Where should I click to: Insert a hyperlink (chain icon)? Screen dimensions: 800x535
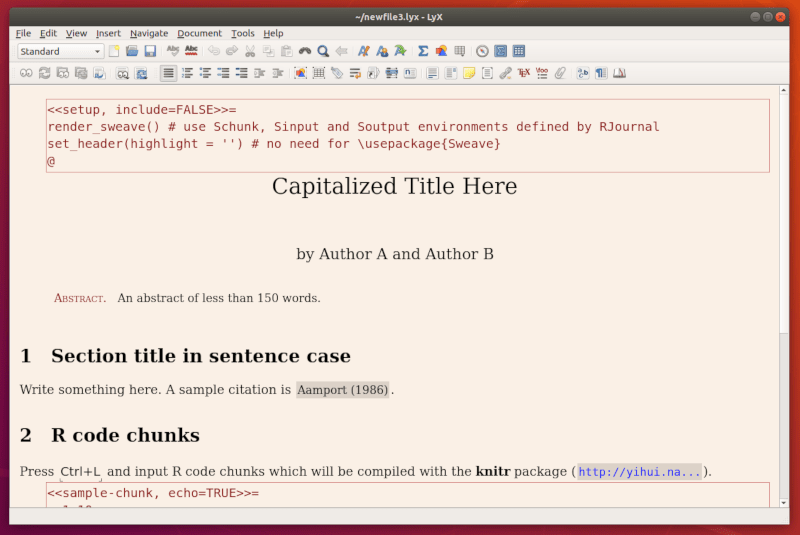505,73
